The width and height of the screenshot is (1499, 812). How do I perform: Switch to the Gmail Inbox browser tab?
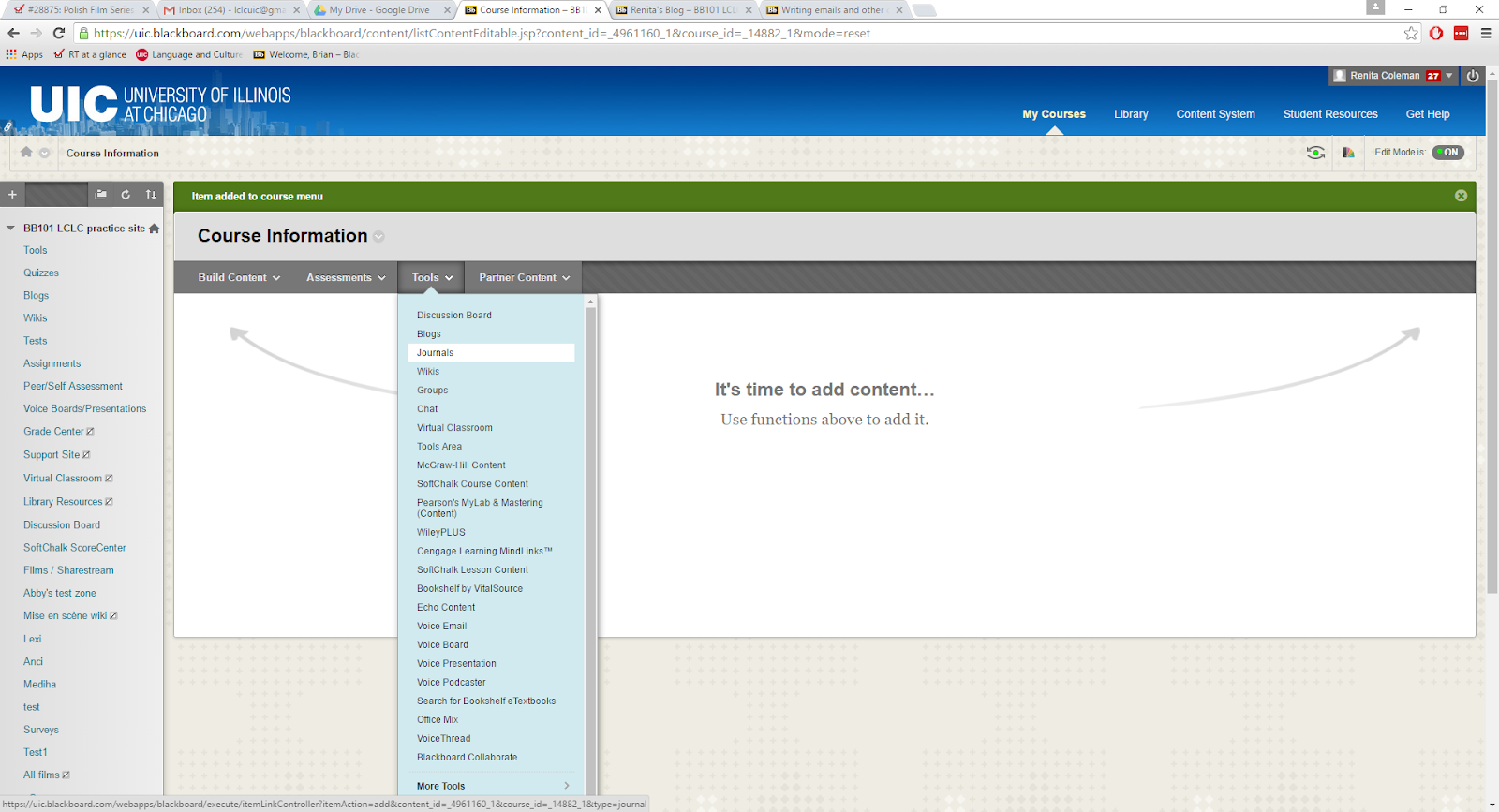(230, 10)
